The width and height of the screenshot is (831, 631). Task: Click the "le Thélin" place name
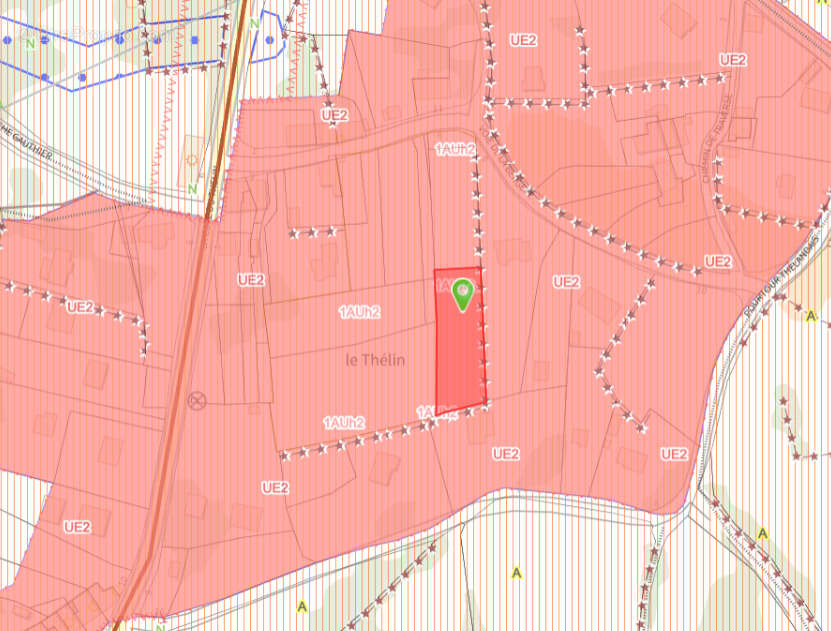point(375,360)
